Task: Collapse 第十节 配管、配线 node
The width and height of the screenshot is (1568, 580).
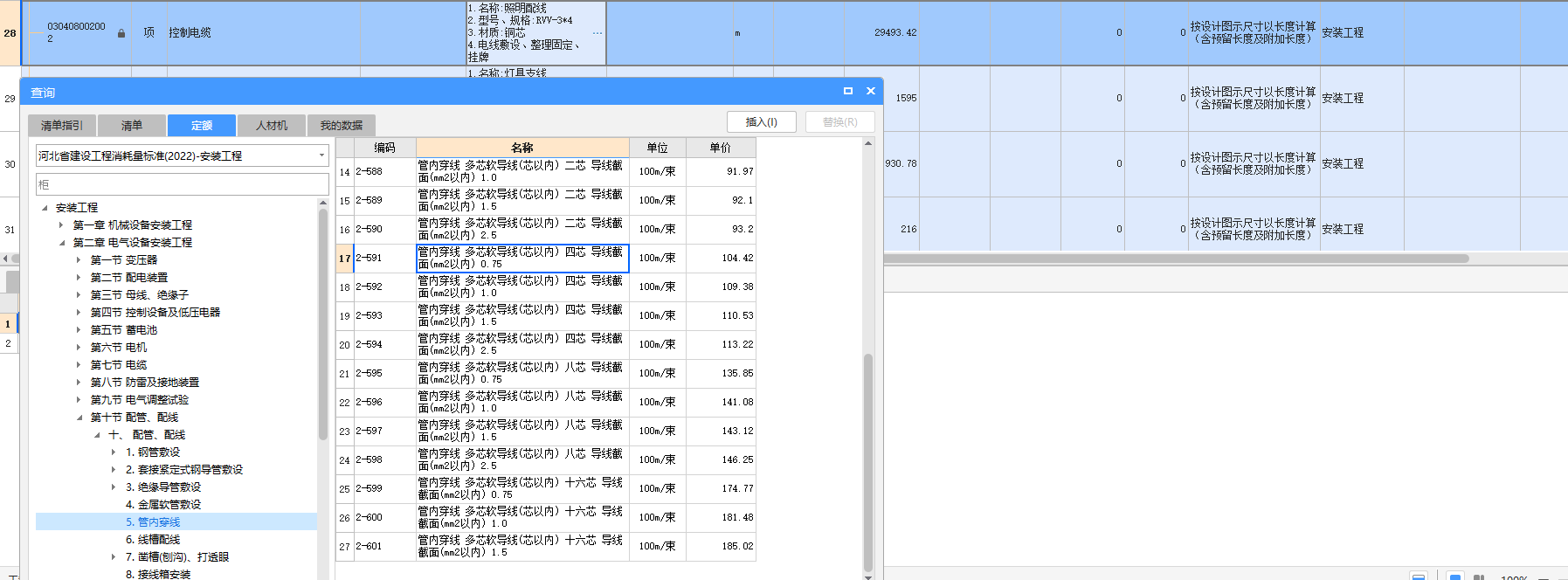Action: pos(79,418)
